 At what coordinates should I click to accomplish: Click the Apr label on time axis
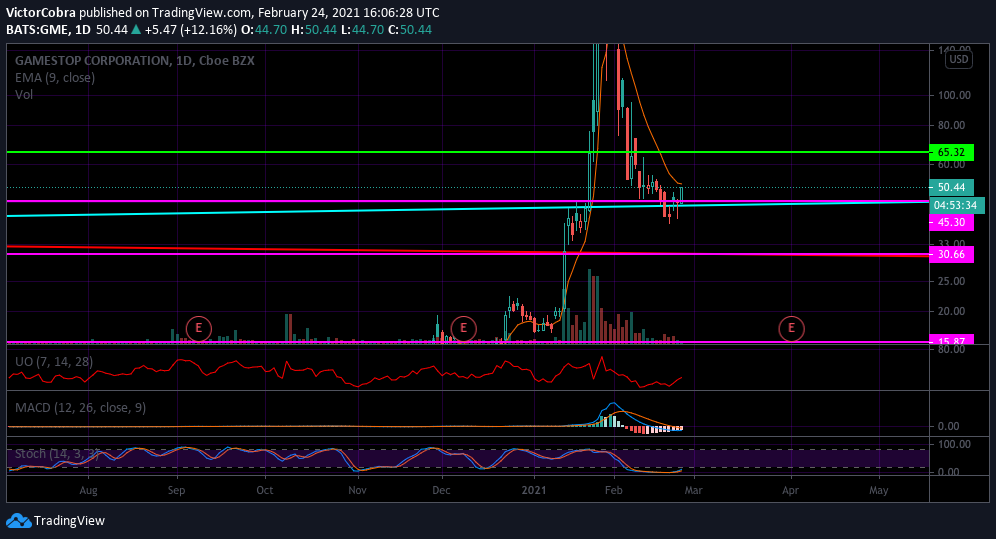click(790, 490)
